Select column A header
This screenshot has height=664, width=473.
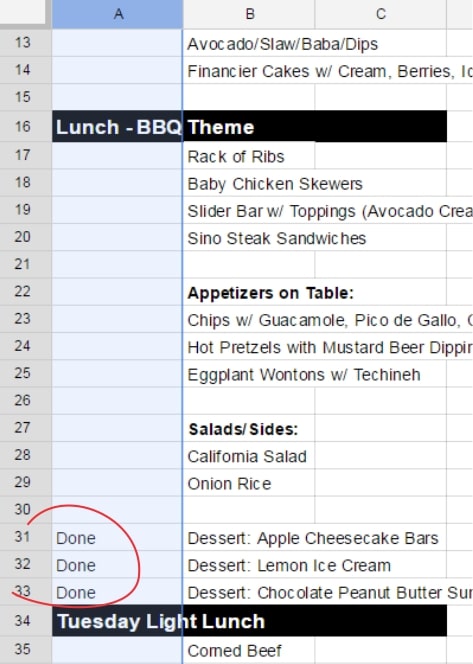[x=118, y=14]
